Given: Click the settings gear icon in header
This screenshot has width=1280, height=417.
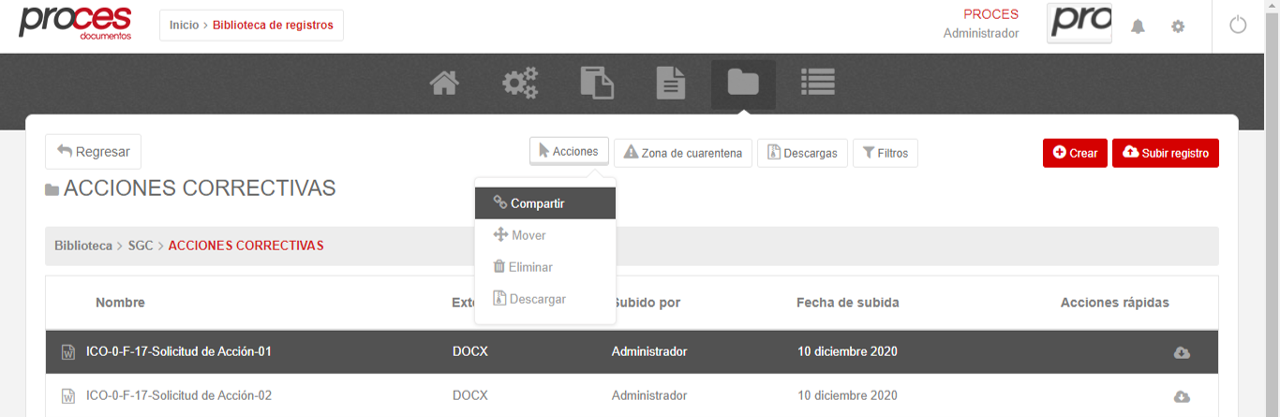Looking at the screenshot, I should 1178,27.
